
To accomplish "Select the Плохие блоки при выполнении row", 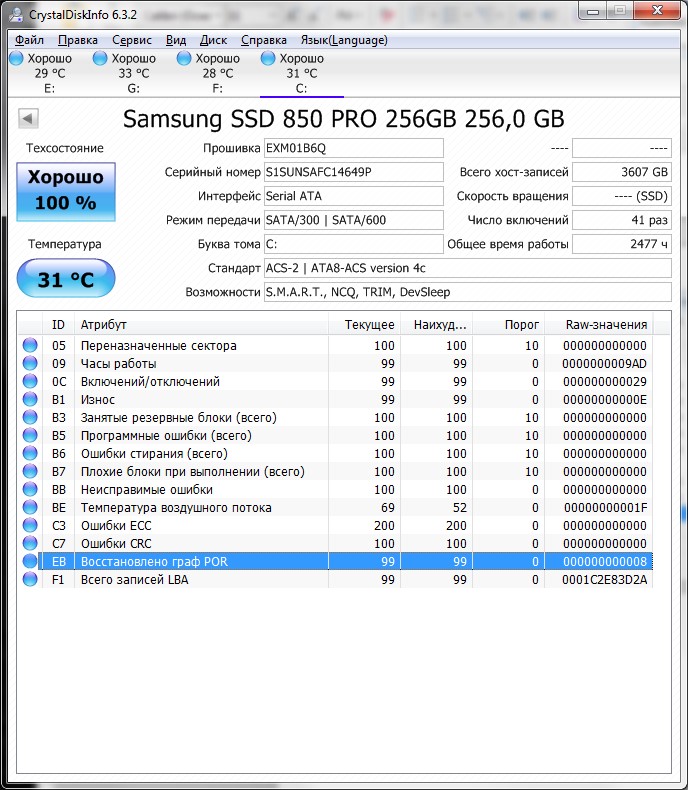I will coord(335,471).
